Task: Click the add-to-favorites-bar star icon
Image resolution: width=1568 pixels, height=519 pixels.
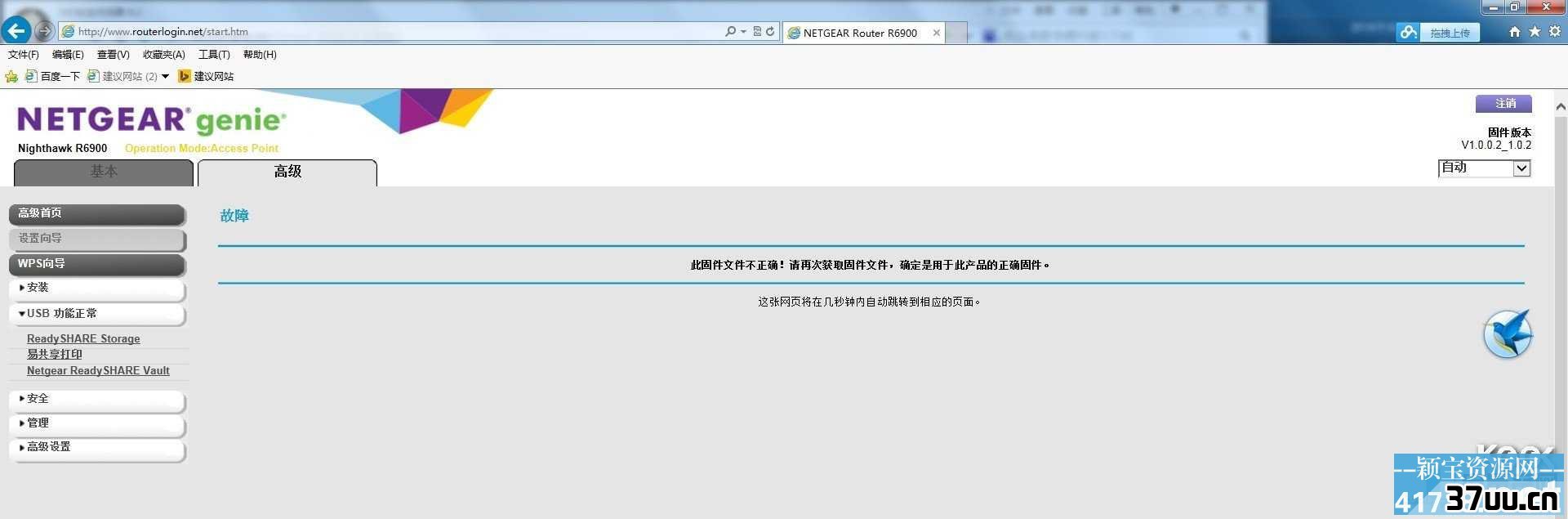Action: click(x=11, y=76)
